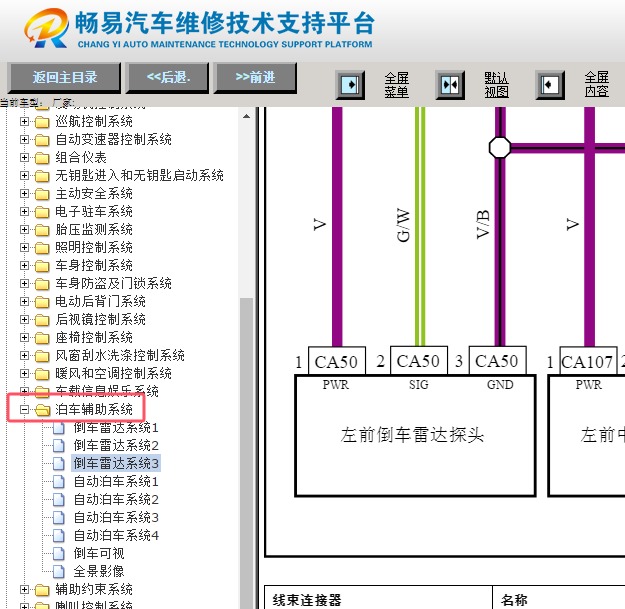Expand the 自动变速器控制系统 folder node
The height and width of the screenshot is (609, 625).
coord(24,139)
